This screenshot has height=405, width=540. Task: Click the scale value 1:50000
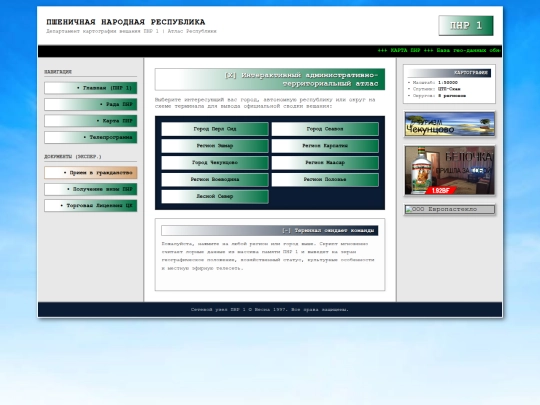pyautogui.click(x=448, y=83)
